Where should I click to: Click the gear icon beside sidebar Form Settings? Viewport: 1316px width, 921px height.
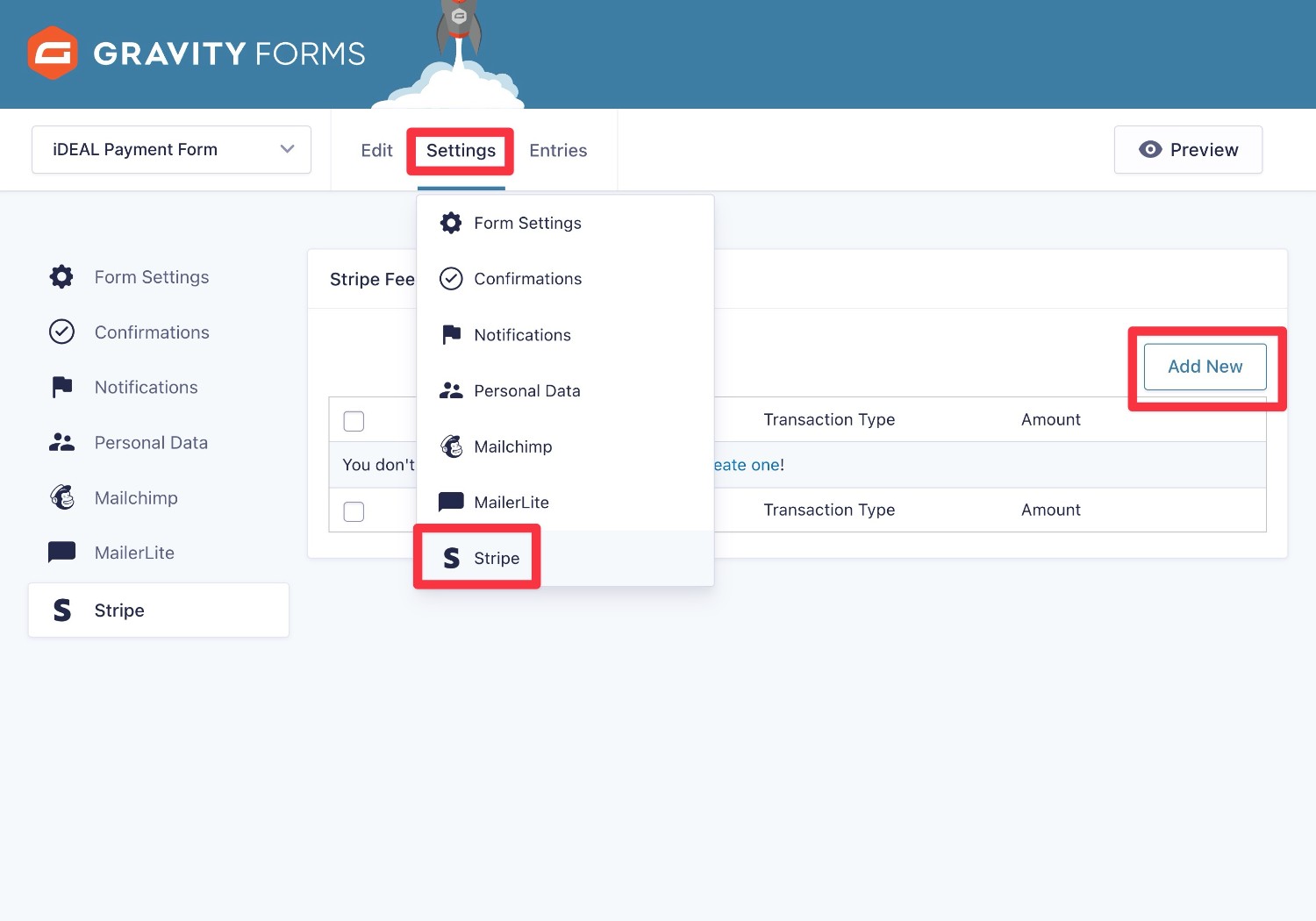[x=61, y=277]
